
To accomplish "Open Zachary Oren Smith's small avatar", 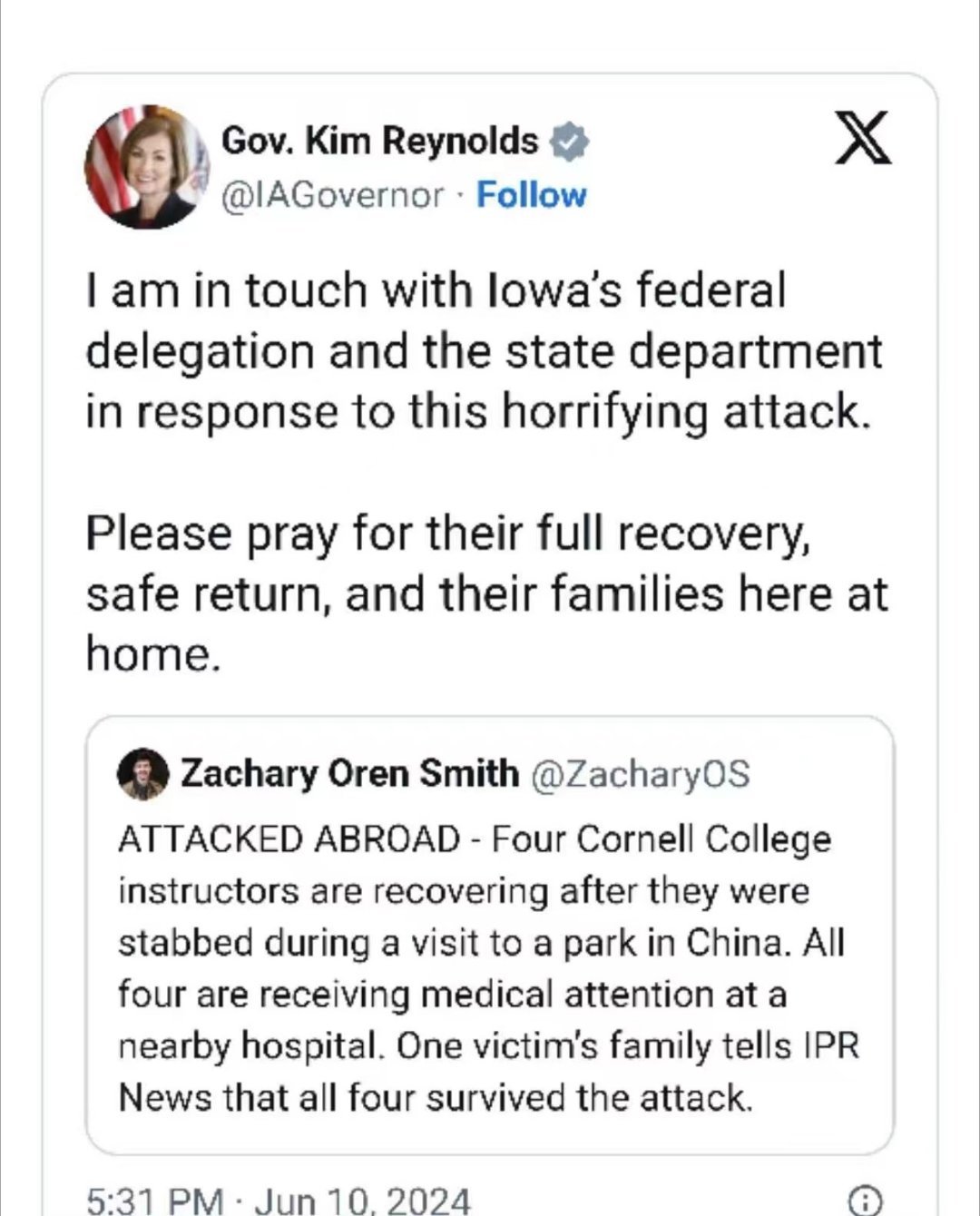I will (143, 774).
